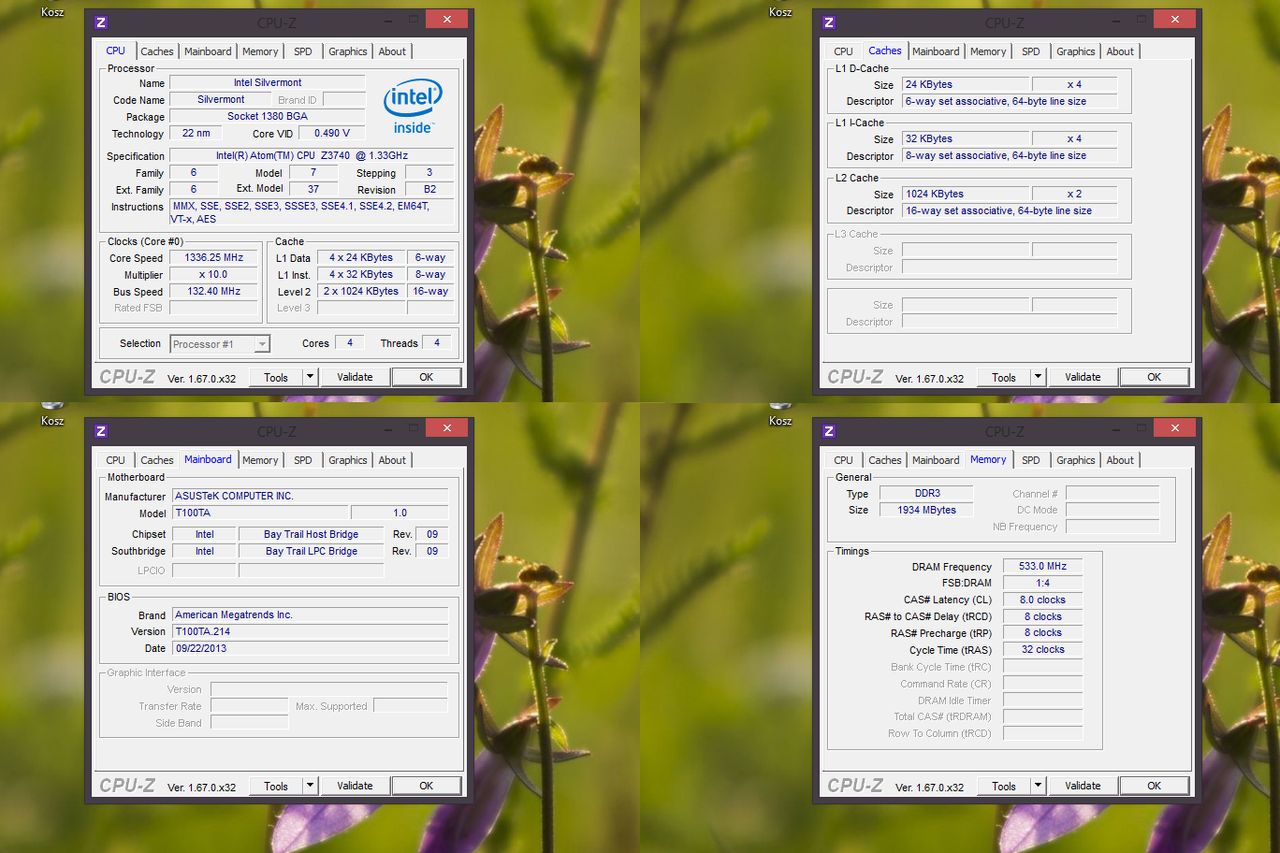Open the Processor #1 selection dropdown
1280x853 pixels.
click(x=262, y=344)
